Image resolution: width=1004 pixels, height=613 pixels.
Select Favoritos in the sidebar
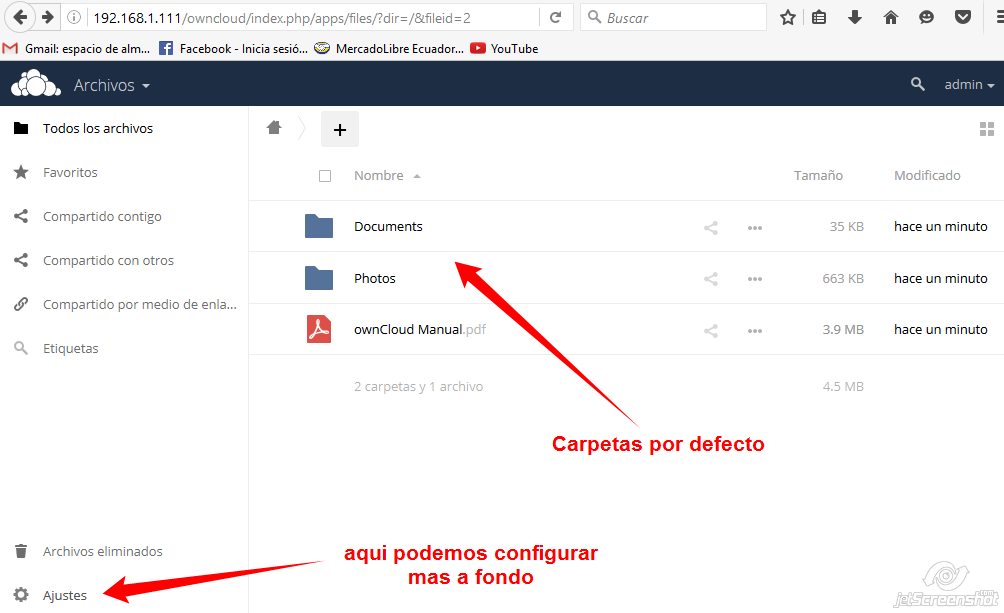click(70, 172)
